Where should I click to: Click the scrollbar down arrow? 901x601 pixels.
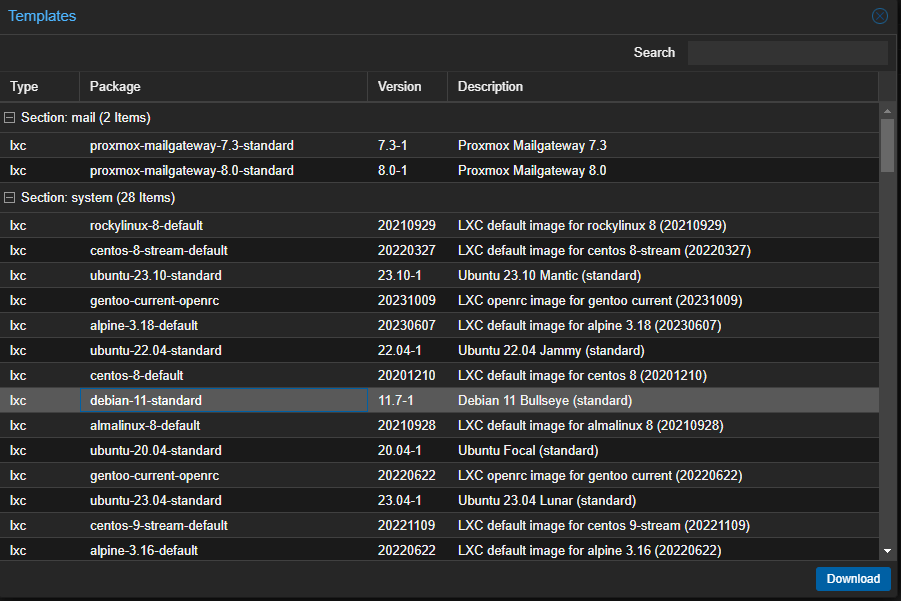[887, 551]
